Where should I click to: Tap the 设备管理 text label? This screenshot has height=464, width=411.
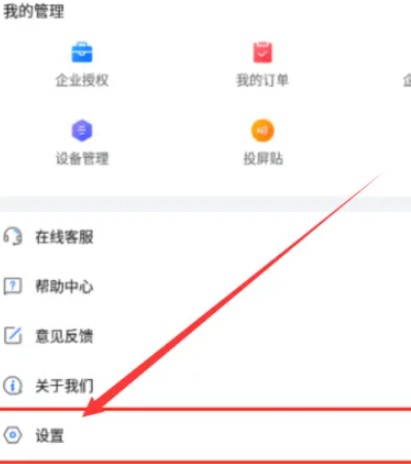[x=82, y=158]
